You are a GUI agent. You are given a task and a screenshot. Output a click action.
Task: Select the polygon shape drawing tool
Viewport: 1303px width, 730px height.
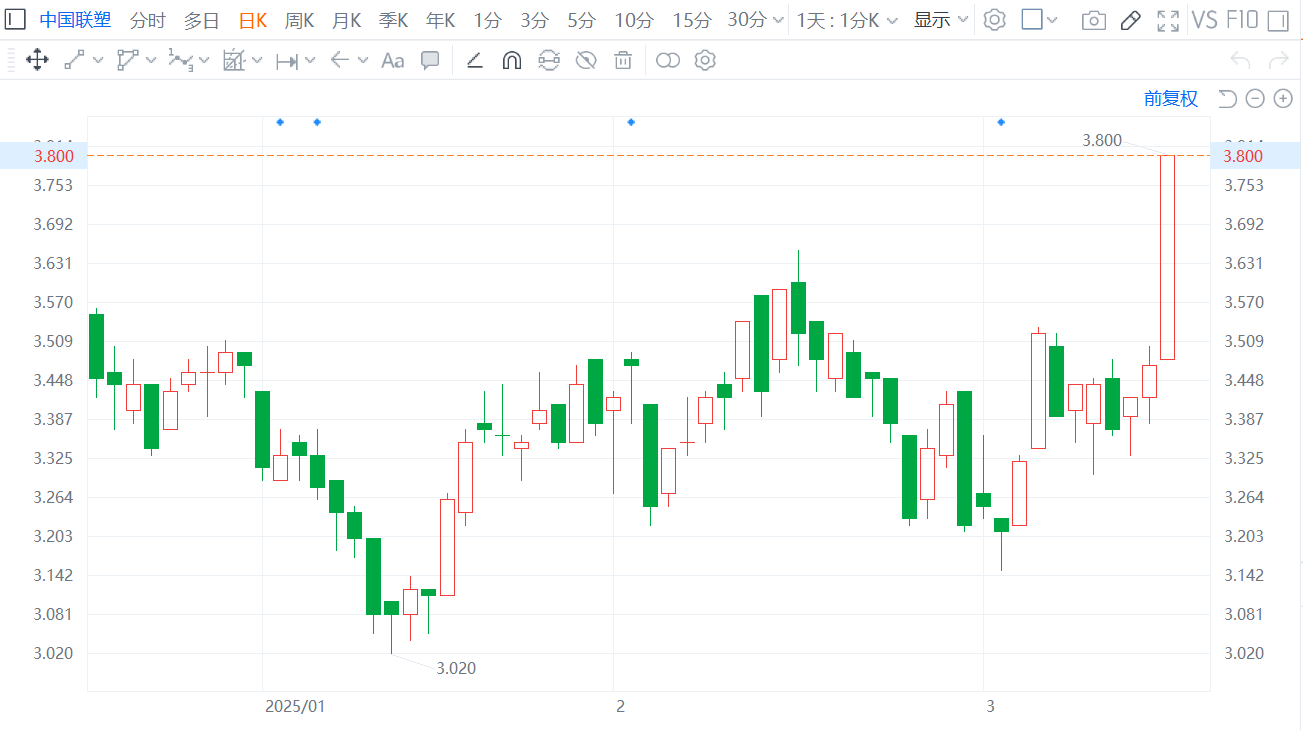click(x=127, y=61)
